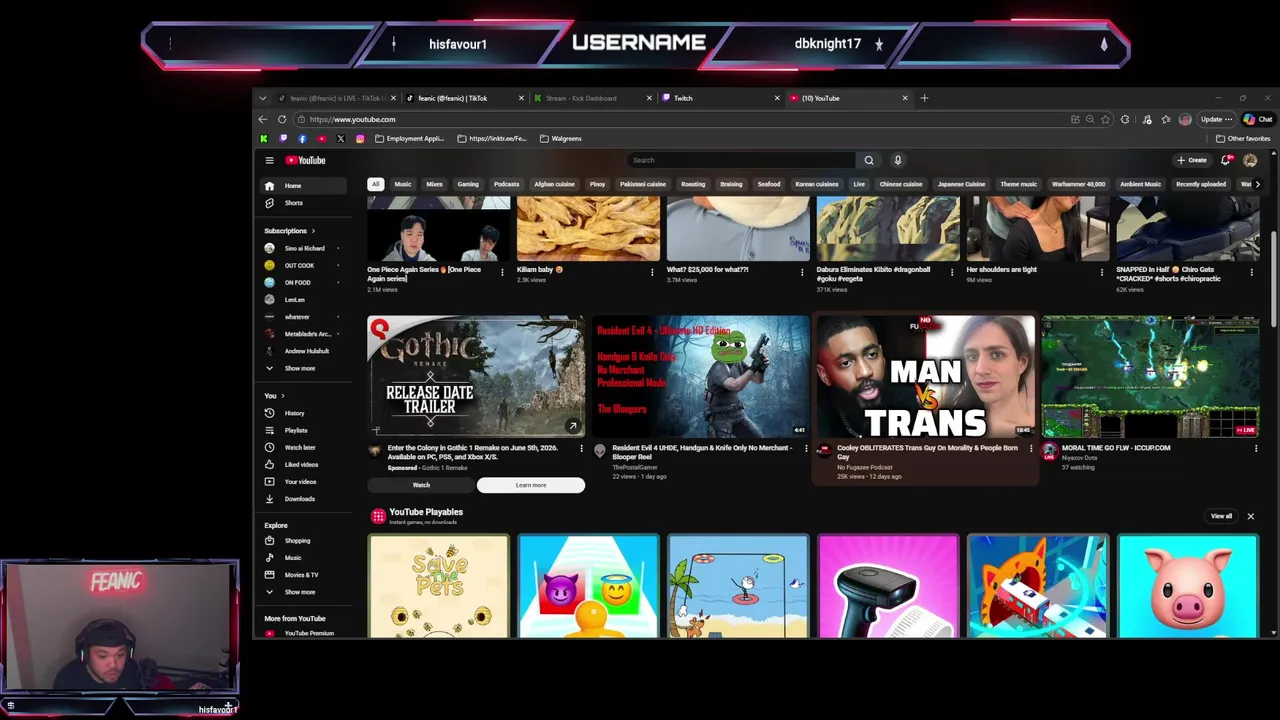Start voice search with the microphone icon
The height and width of the screenshot is (720, 1280).
click(898, 160)
